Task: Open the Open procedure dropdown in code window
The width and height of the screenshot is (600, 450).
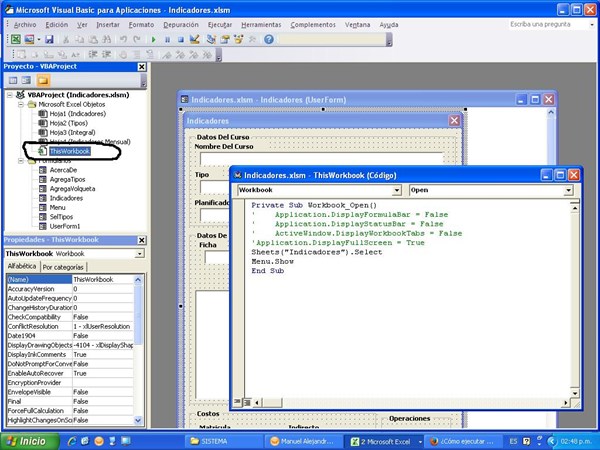Action: click(569, 189)
